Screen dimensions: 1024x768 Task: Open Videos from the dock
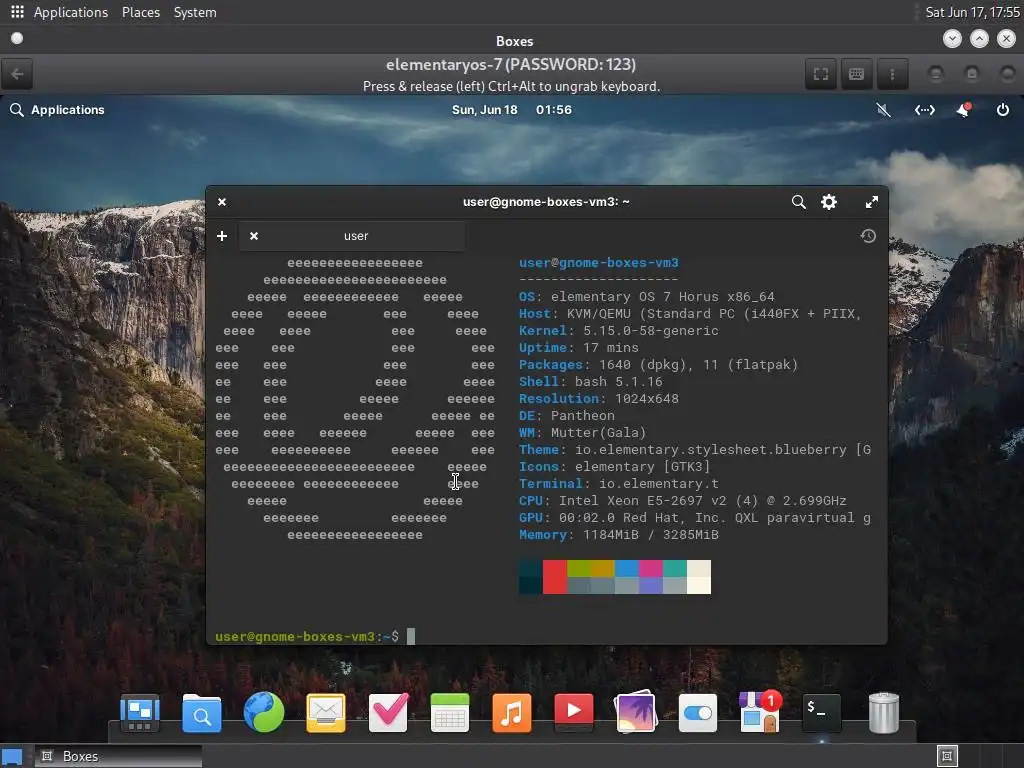(573, 711)
